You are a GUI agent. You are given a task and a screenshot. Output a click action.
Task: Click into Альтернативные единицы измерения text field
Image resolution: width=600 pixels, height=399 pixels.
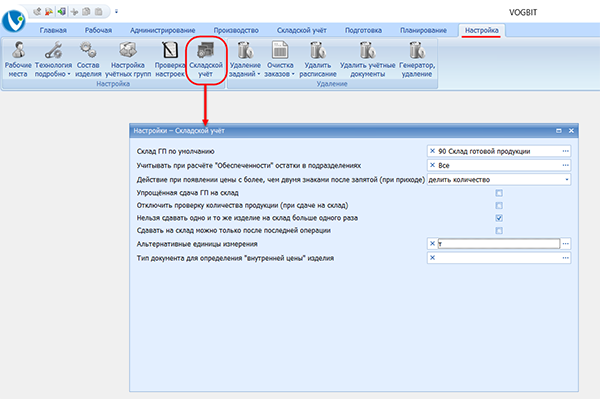pos(499,244)
